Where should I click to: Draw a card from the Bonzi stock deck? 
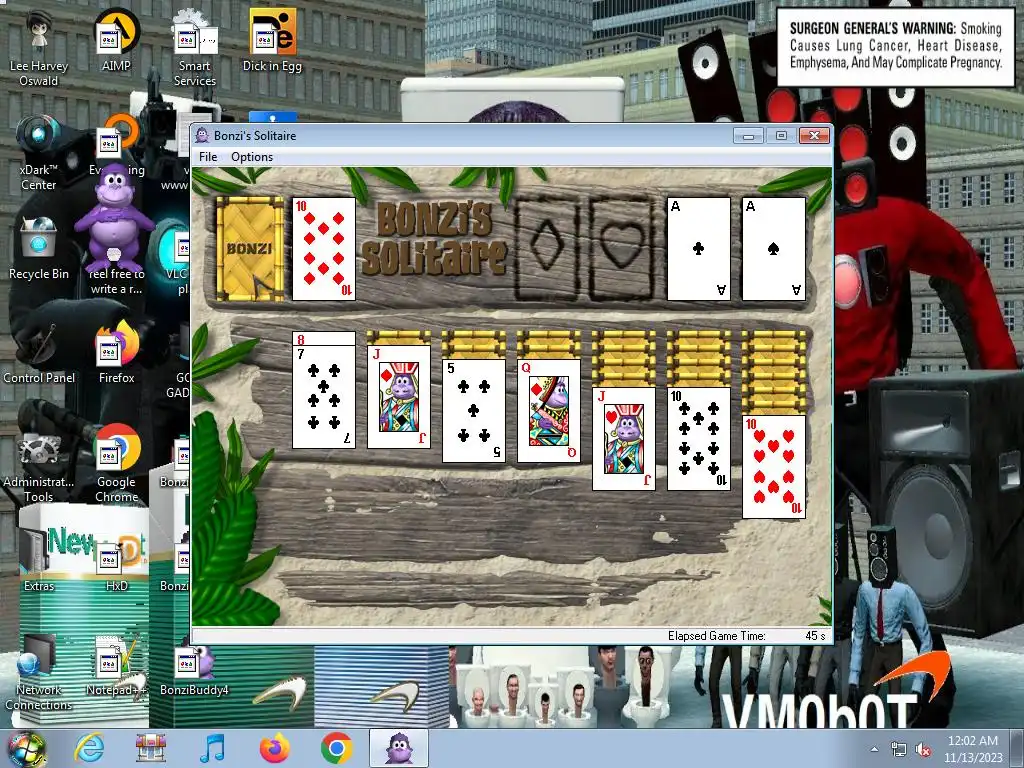tap(249, 249)
